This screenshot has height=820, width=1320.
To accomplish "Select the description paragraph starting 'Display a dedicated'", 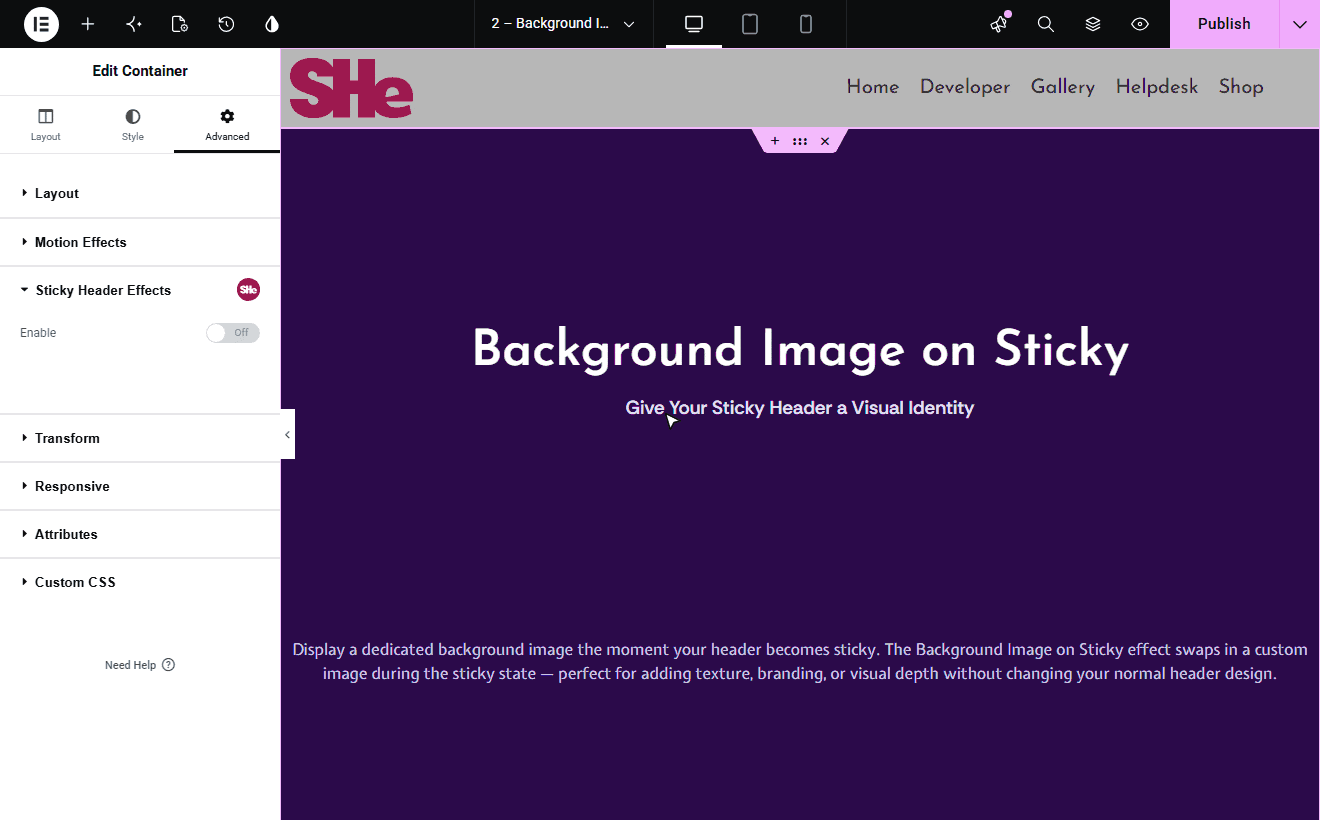I will tap(800, 662).
